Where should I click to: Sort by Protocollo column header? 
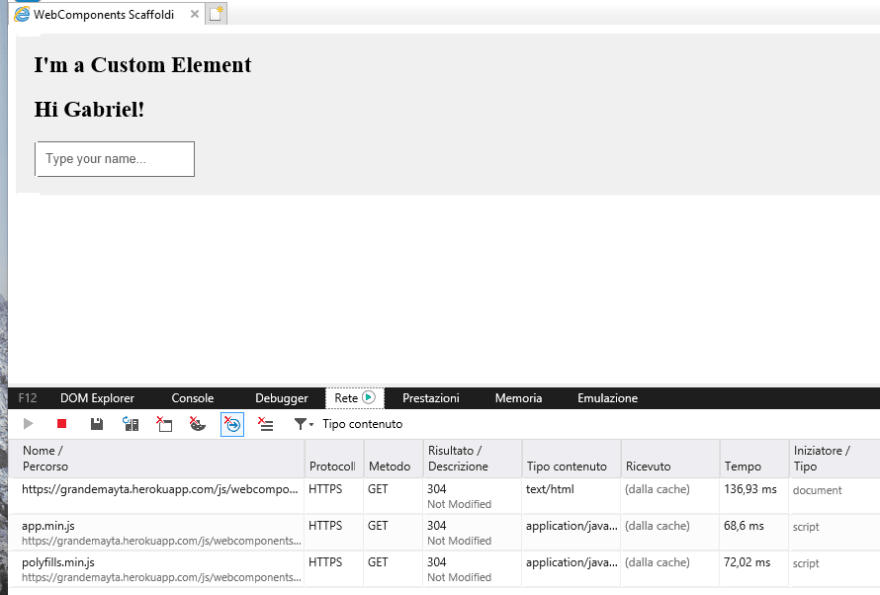(334, 459)
